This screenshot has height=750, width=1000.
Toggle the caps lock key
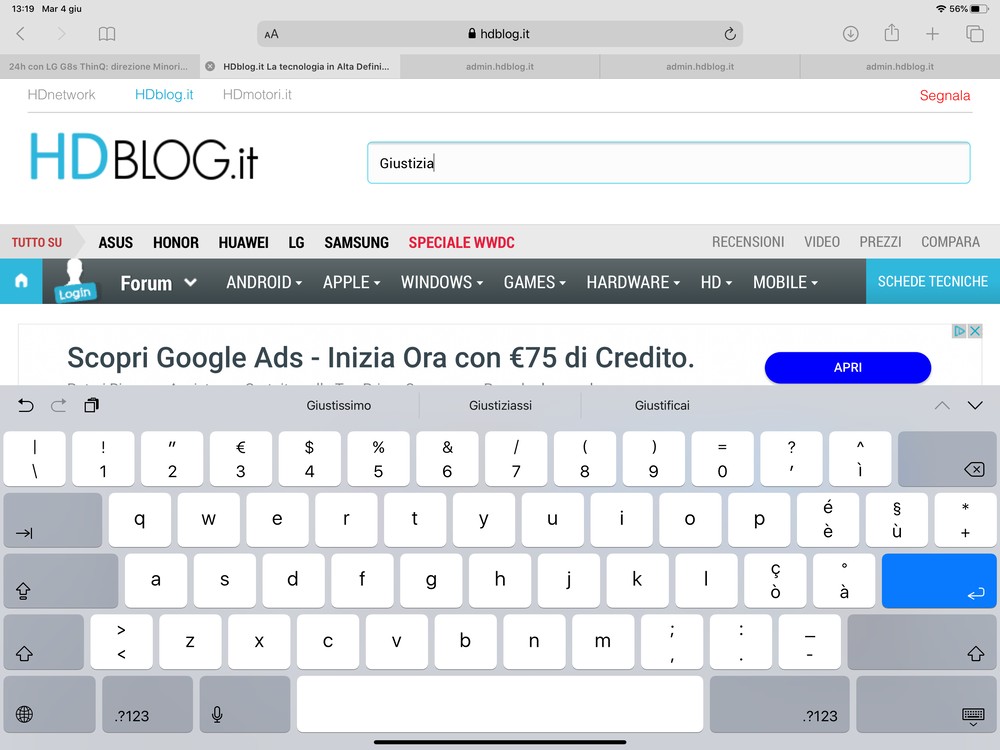click(61, 580)
